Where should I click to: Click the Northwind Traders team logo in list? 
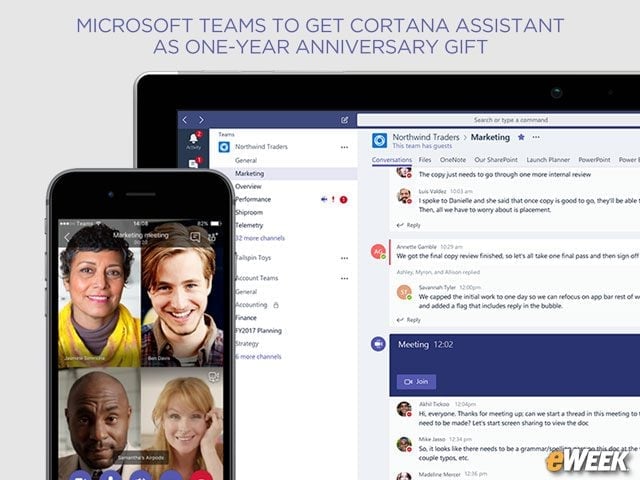[x=224, y=147]
